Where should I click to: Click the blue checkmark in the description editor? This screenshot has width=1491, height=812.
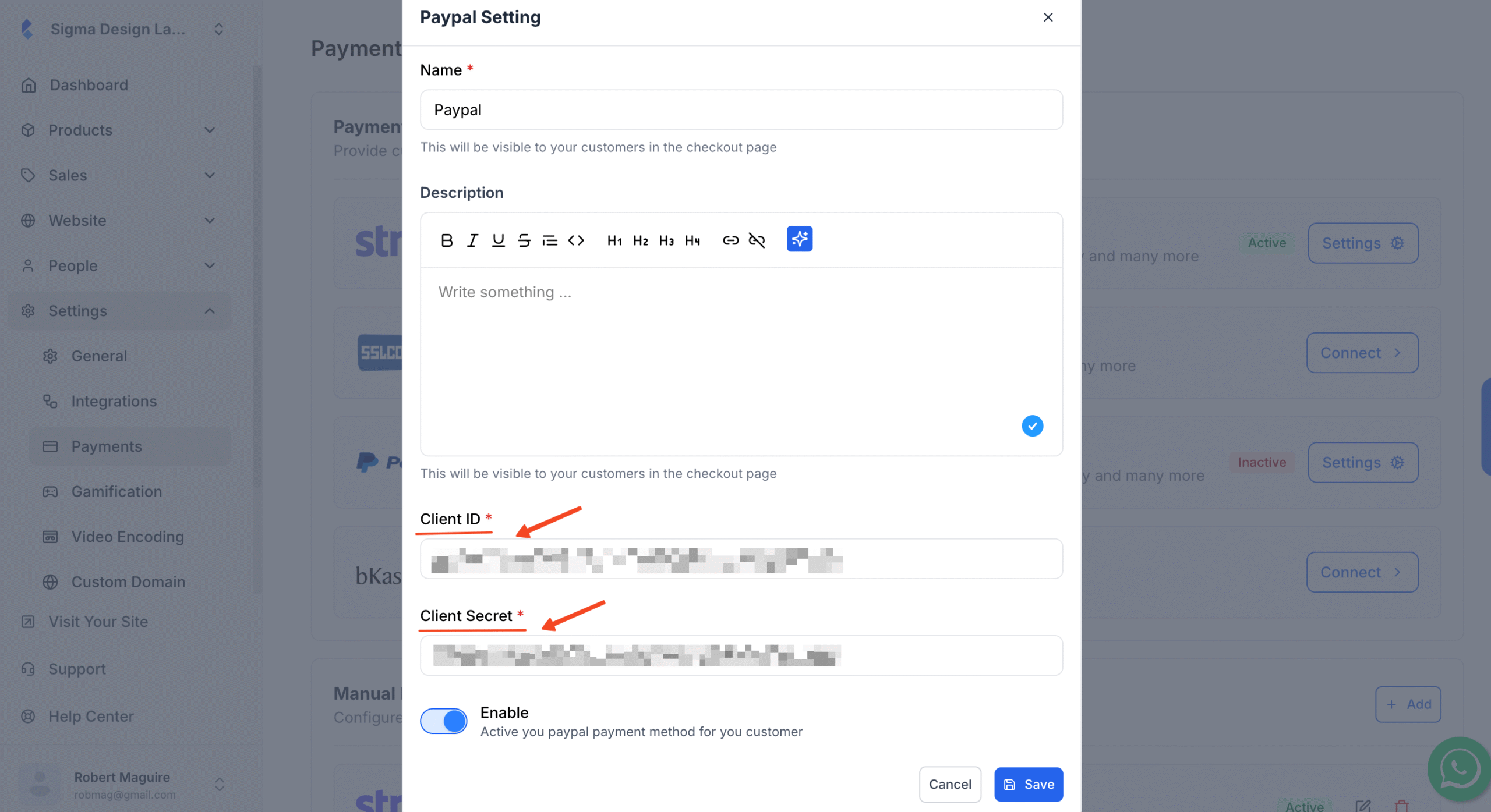(x=1032, y=425)
